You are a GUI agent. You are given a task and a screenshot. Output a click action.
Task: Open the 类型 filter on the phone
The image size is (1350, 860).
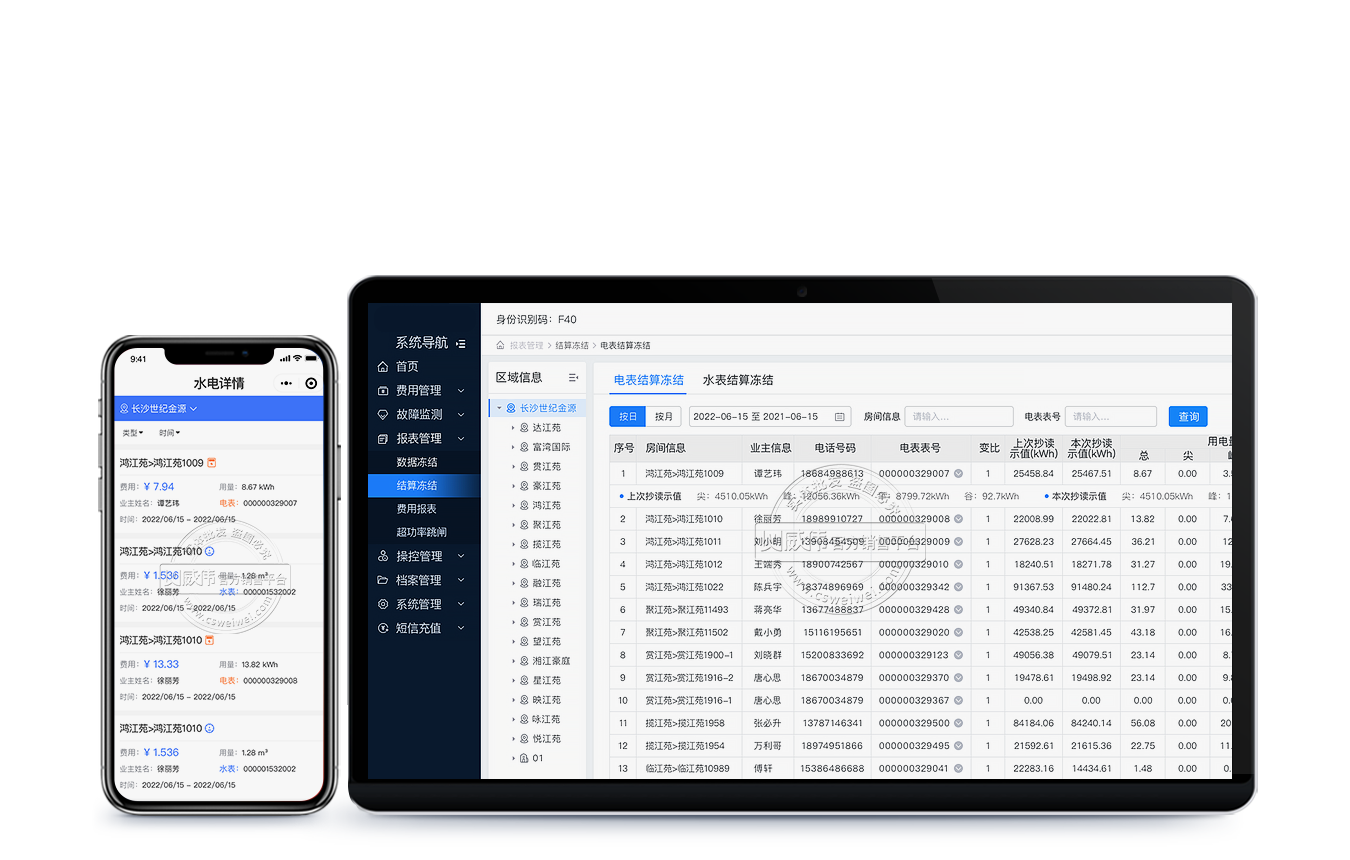point(132,433)
